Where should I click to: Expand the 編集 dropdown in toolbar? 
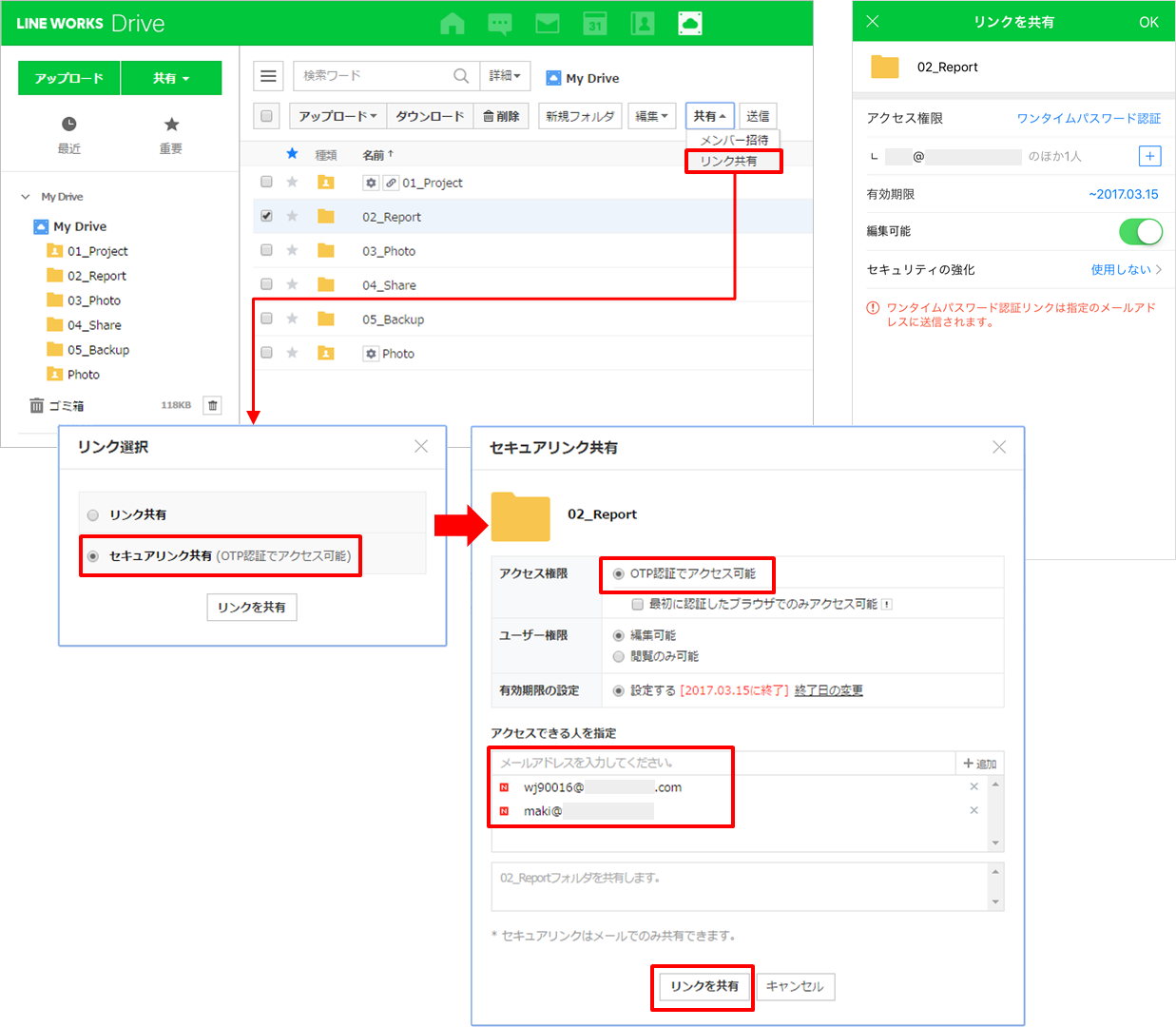[651, 116]
